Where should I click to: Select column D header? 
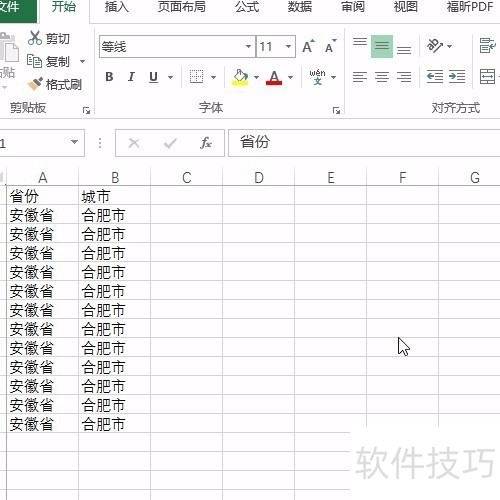click(259, 177)
